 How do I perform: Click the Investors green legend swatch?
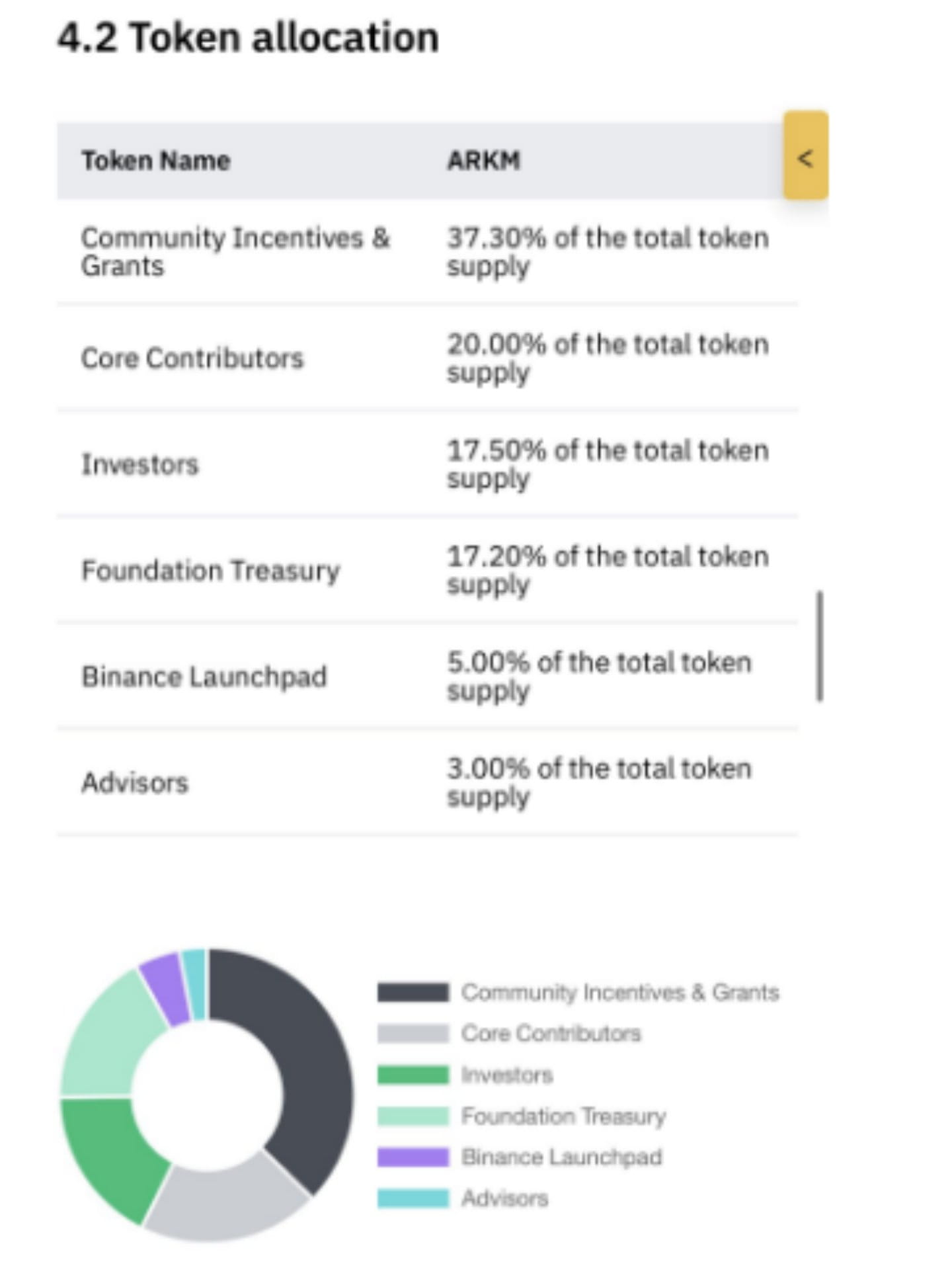tap(413, 1075)
